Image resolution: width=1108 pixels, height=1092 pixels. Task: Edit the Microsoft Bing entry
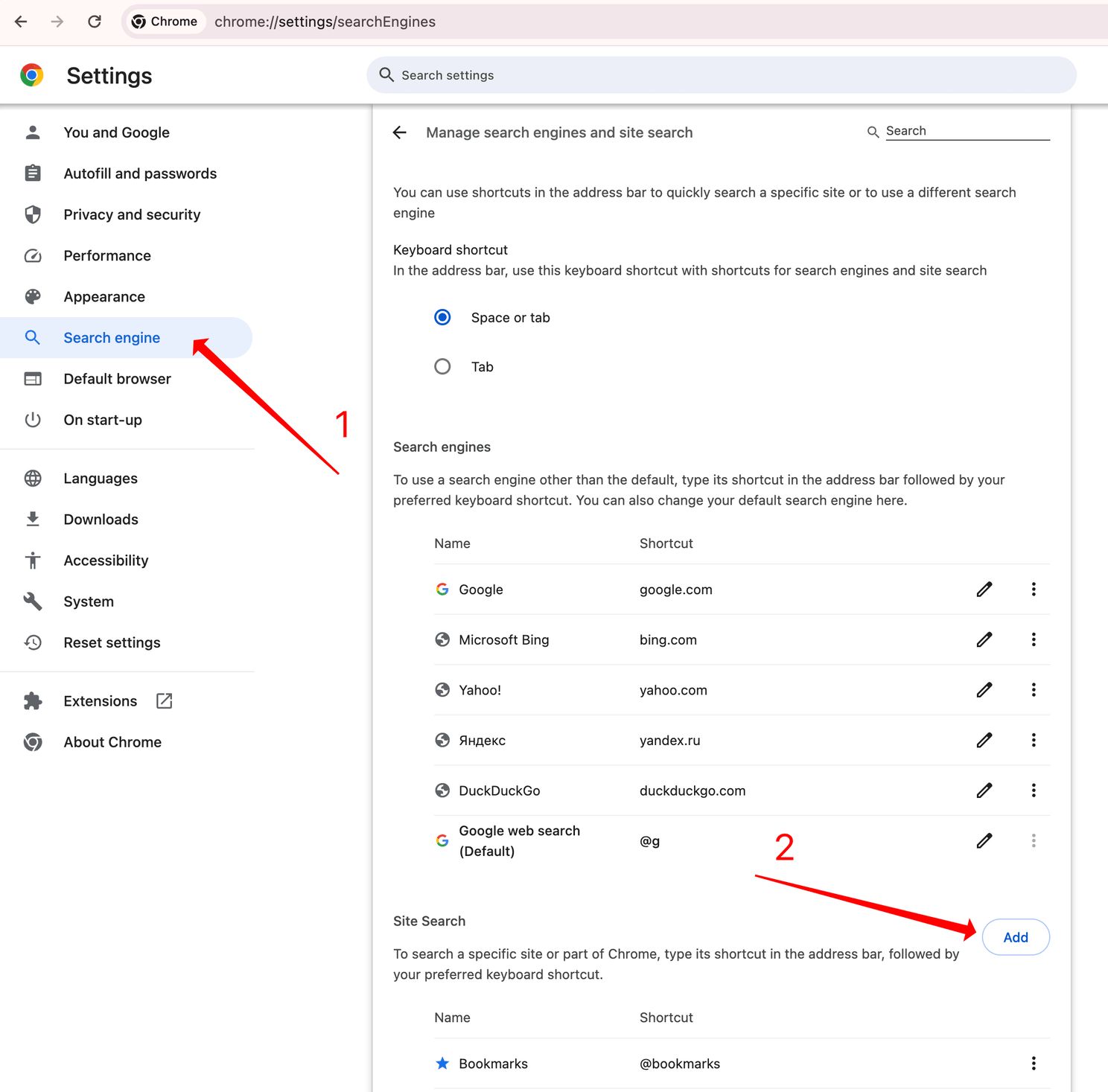click(x=984, y=639)
